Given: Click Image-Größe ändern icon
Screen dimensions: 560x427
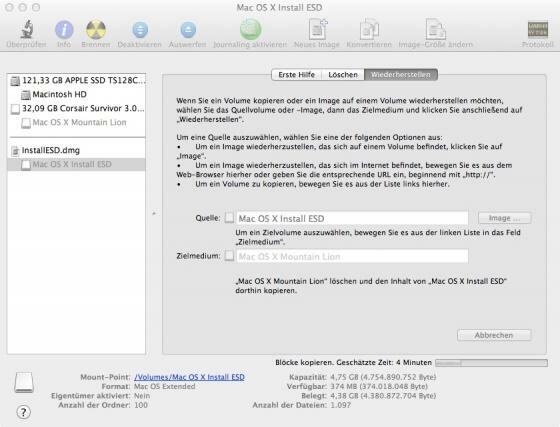Looking at the screenshot, I should (x=435, y=29).
